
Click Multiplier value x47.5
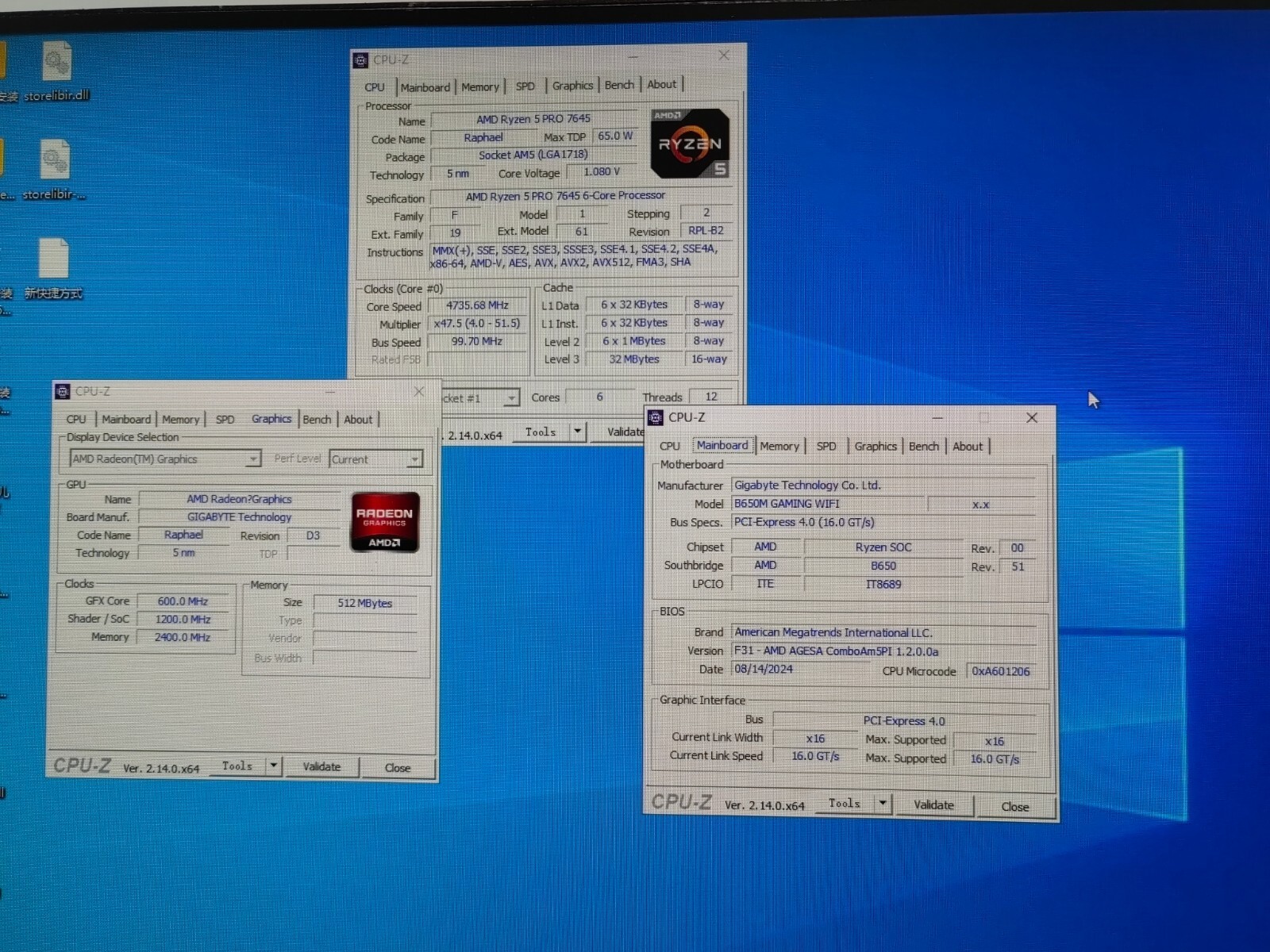pos(477,324)
